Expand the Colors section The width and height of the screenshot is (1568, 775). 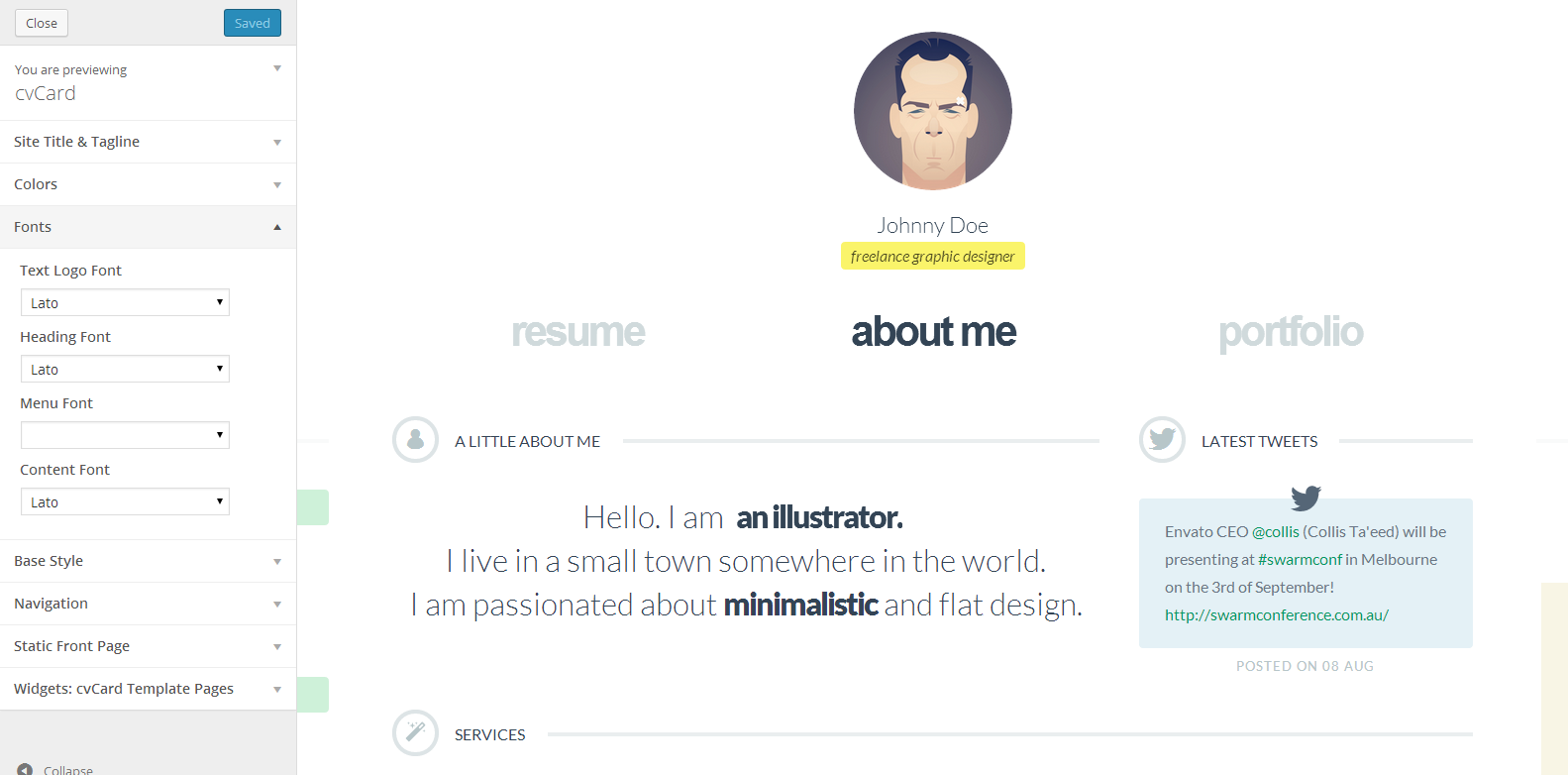148,184
